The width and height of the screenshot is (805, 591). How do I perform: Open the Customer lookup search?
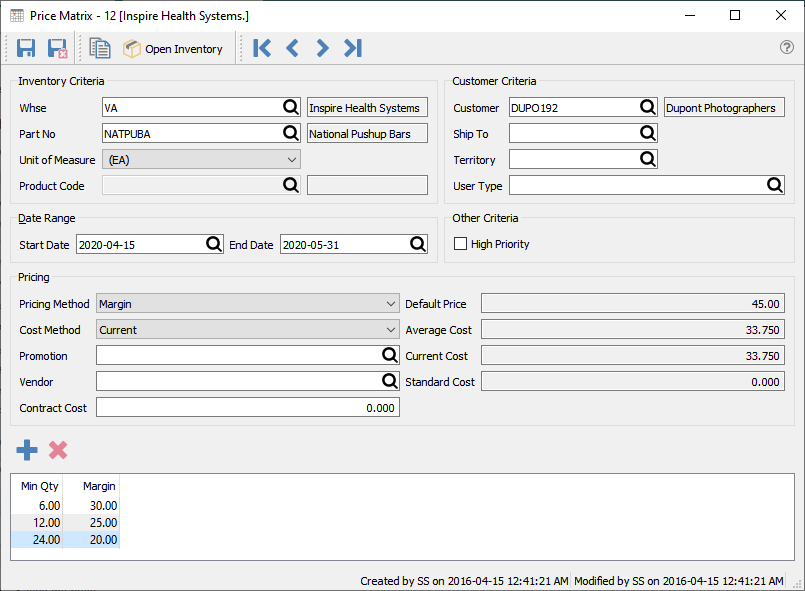[647, 107]
